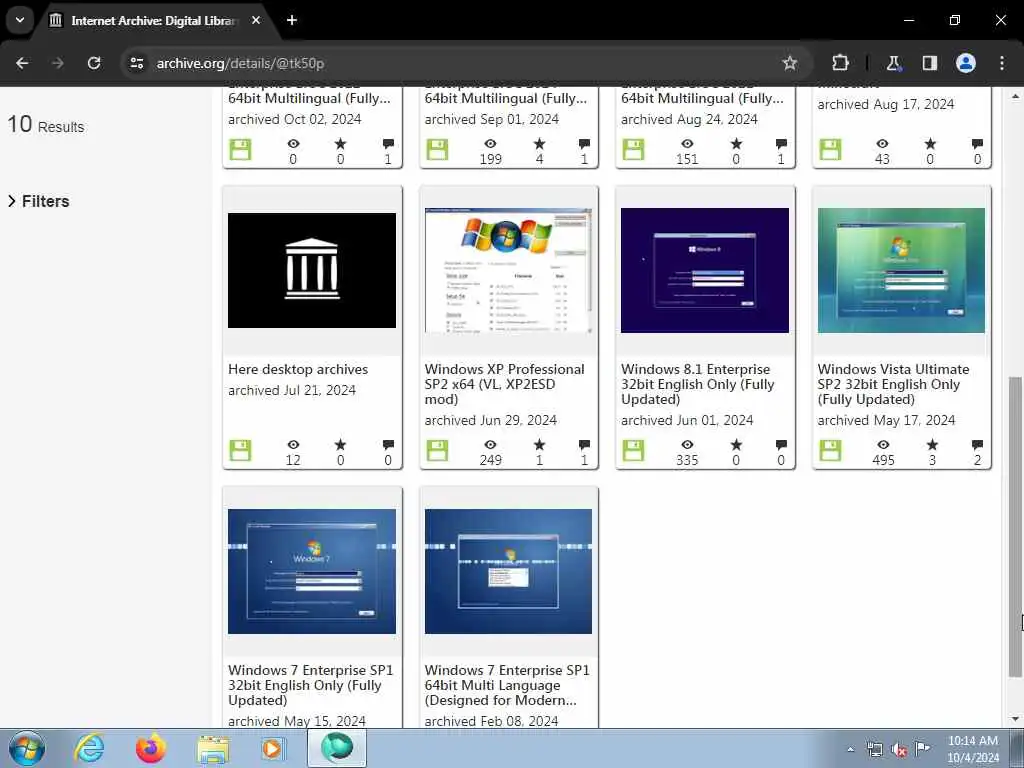The width and height of the screenshot is (1024, 768).
Task: Click software floppy icon on Sep 01, 2024 card
Action: pyautogui.click(x=437, y=150)
